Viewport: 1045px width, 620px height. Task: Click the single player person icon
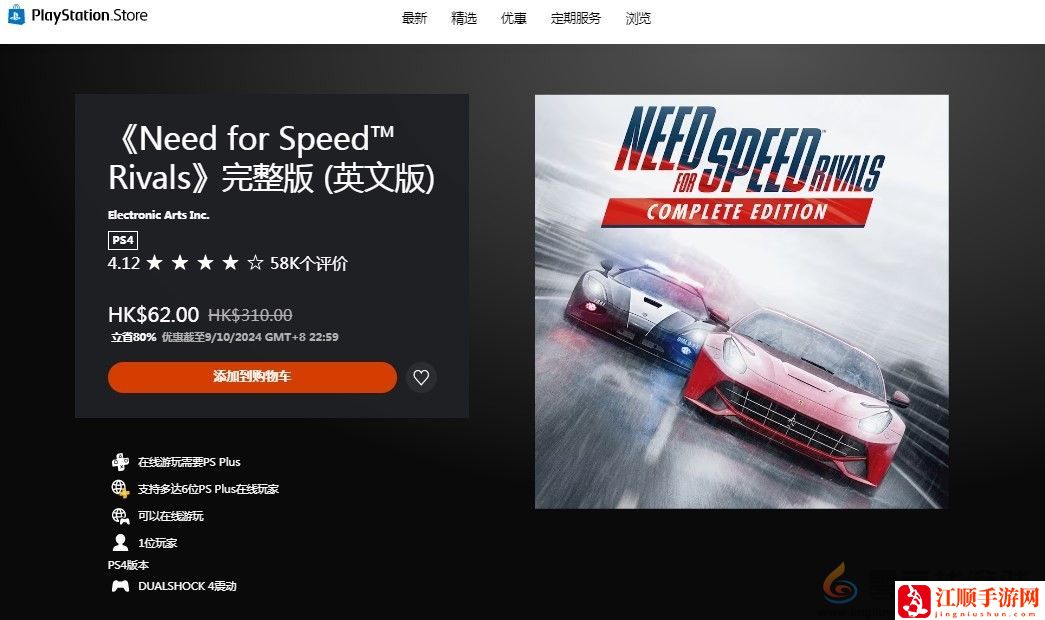120,543
